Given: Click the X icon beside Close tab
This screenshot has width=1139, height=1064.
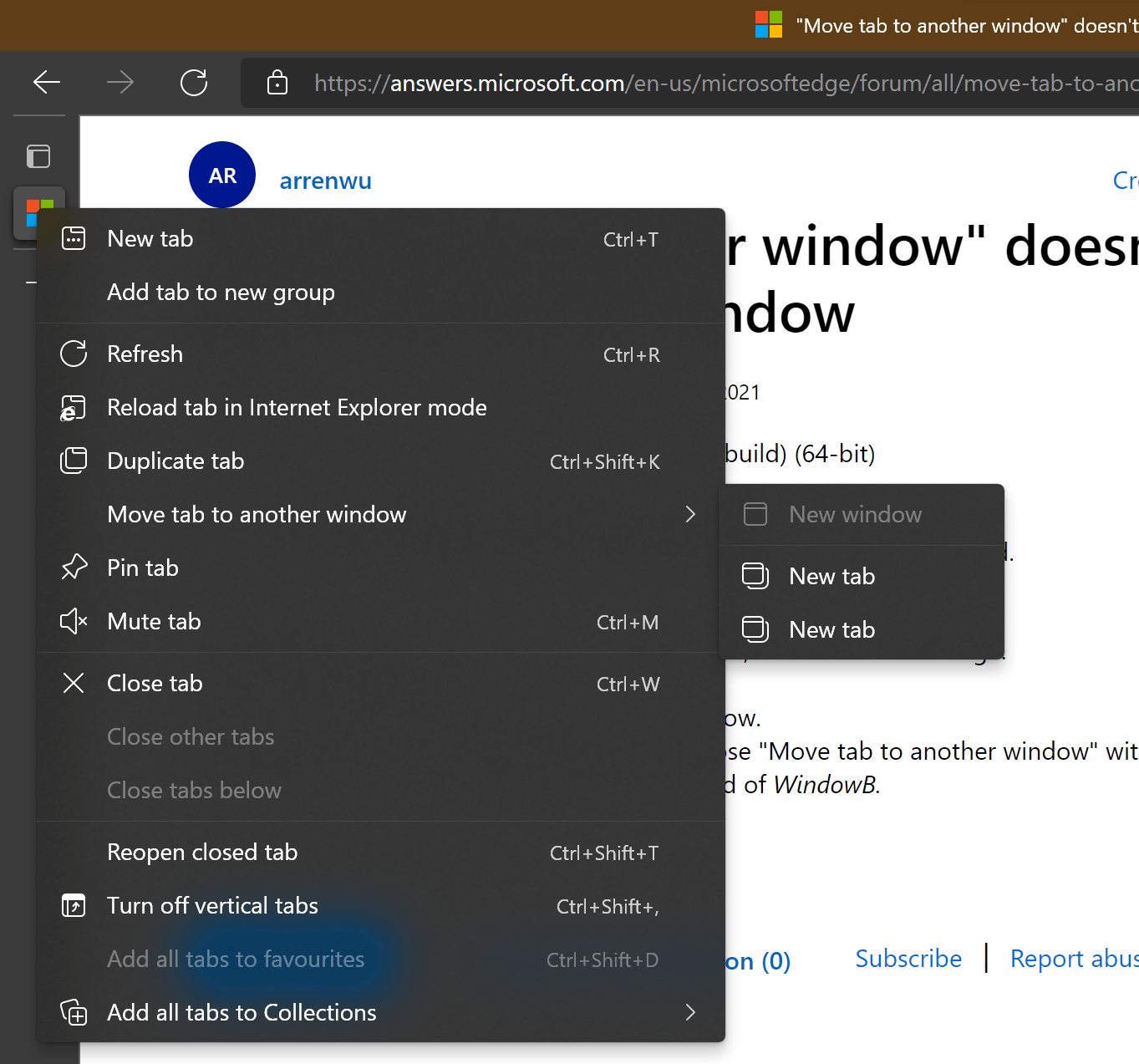Looking at the screenshot, I should coord(74,683).
